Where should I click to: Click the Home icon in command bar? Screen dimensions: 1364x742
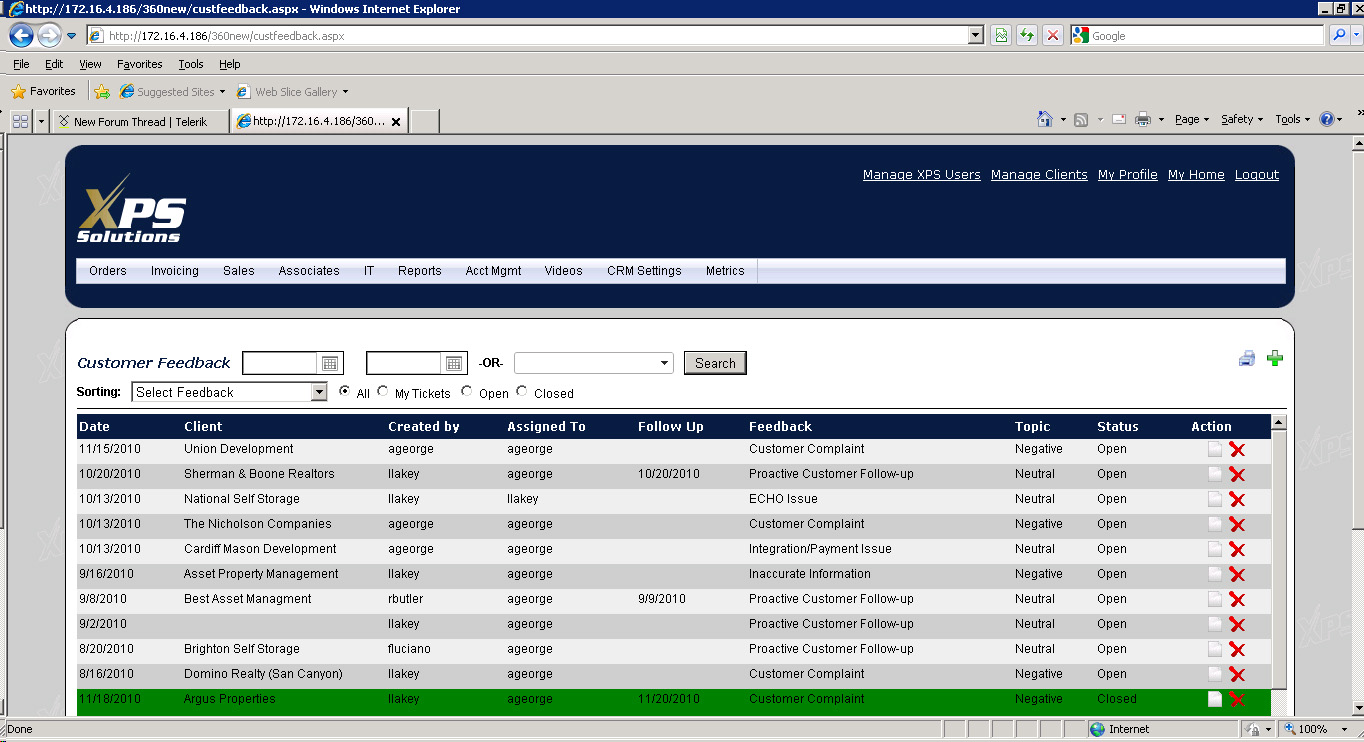click(1045, 119)
